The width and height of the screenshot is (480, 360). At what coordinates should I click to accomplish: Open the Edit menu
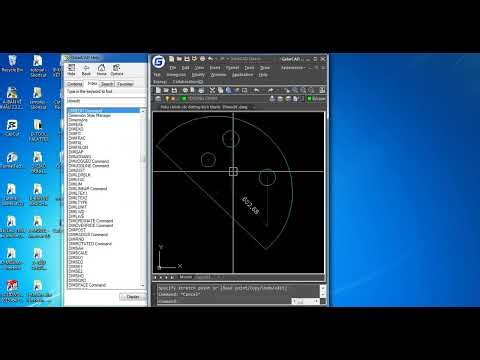pyautogui.click(x=185, y=68)
